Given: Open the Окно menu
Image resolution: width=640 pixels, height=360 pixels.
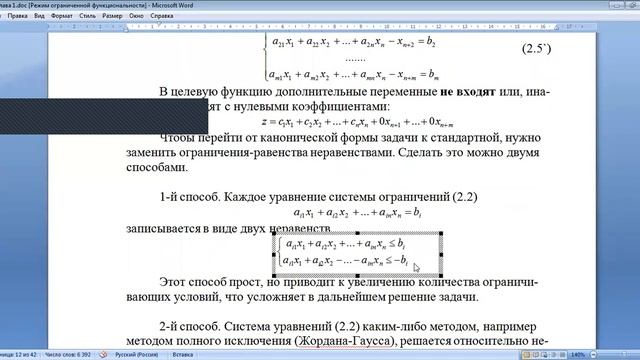Looking at the screenshot, I should coord(136,16).
